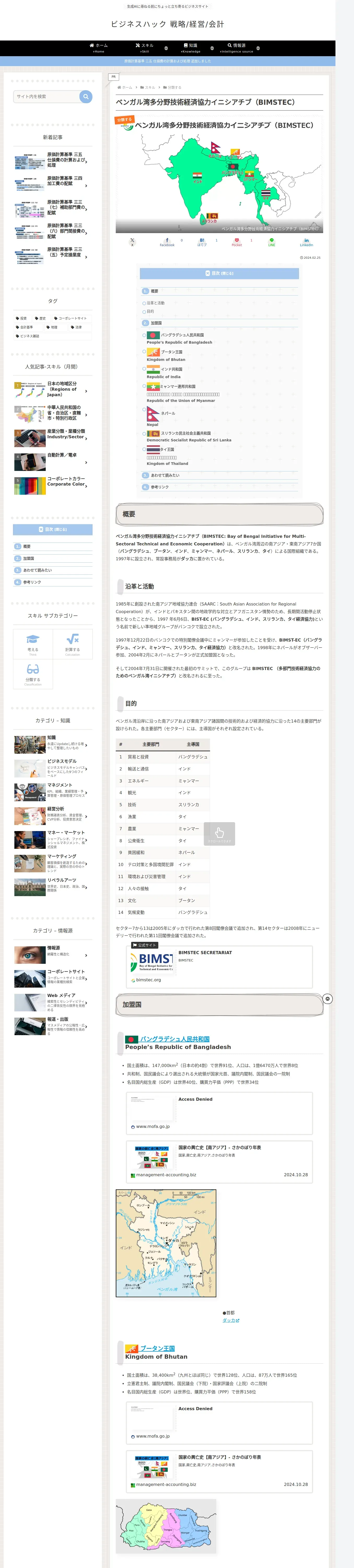Open the blue notification bar article link

coord(167,61)
